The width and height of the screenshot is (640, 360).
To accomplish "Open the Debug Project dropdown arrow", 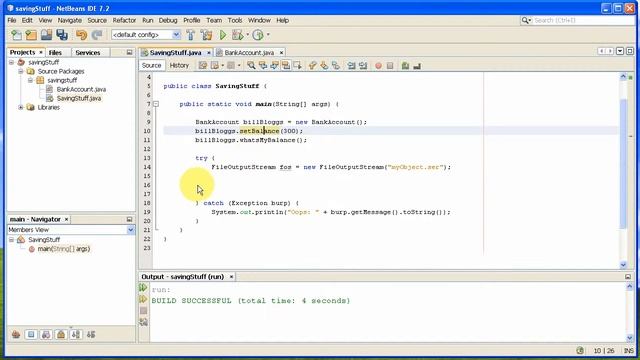I will pos(247,35).
